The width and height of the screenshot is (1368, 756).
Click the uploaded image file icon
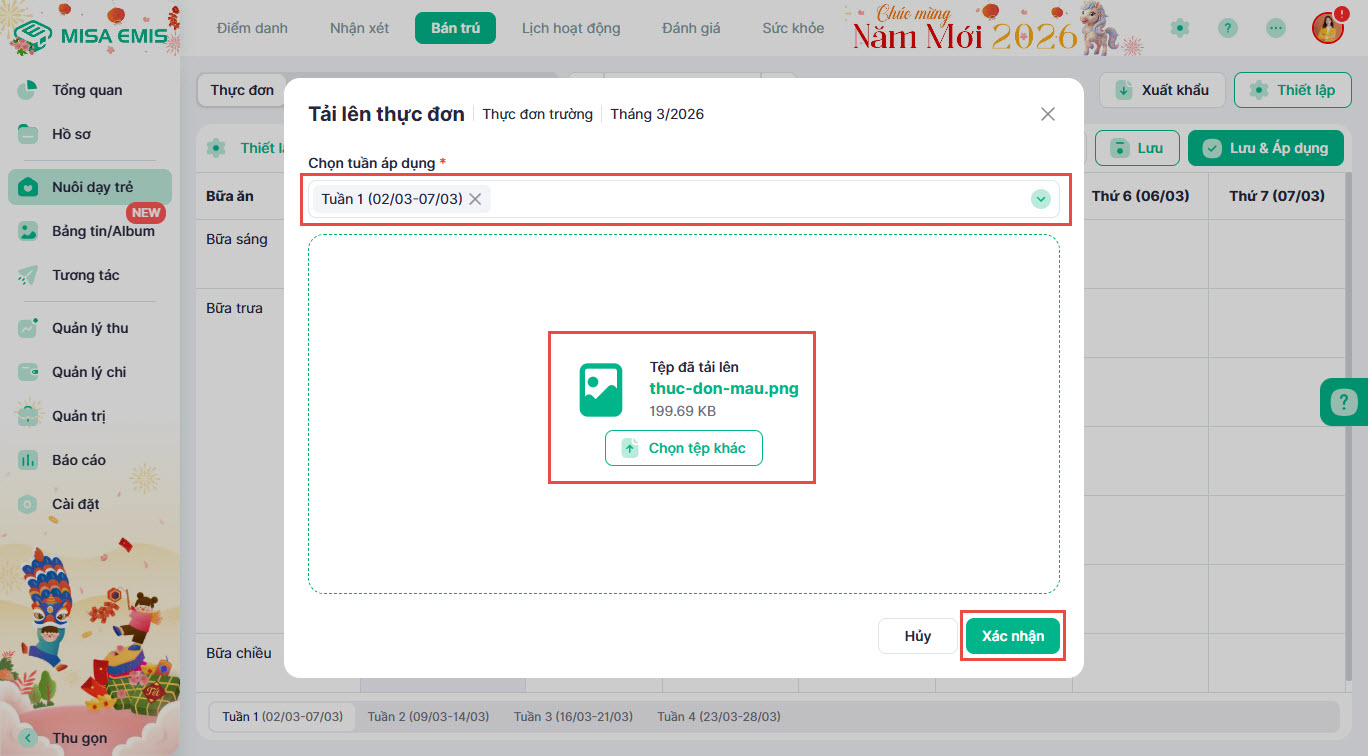601,390
